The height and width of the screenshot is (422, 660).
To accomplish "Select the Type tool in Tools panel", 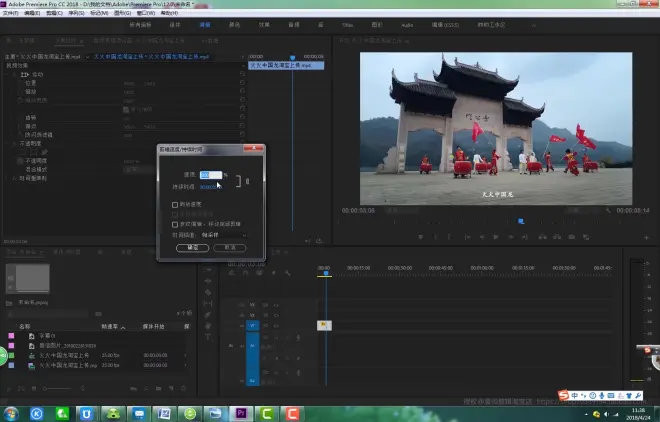I will [x=208, y=337].
